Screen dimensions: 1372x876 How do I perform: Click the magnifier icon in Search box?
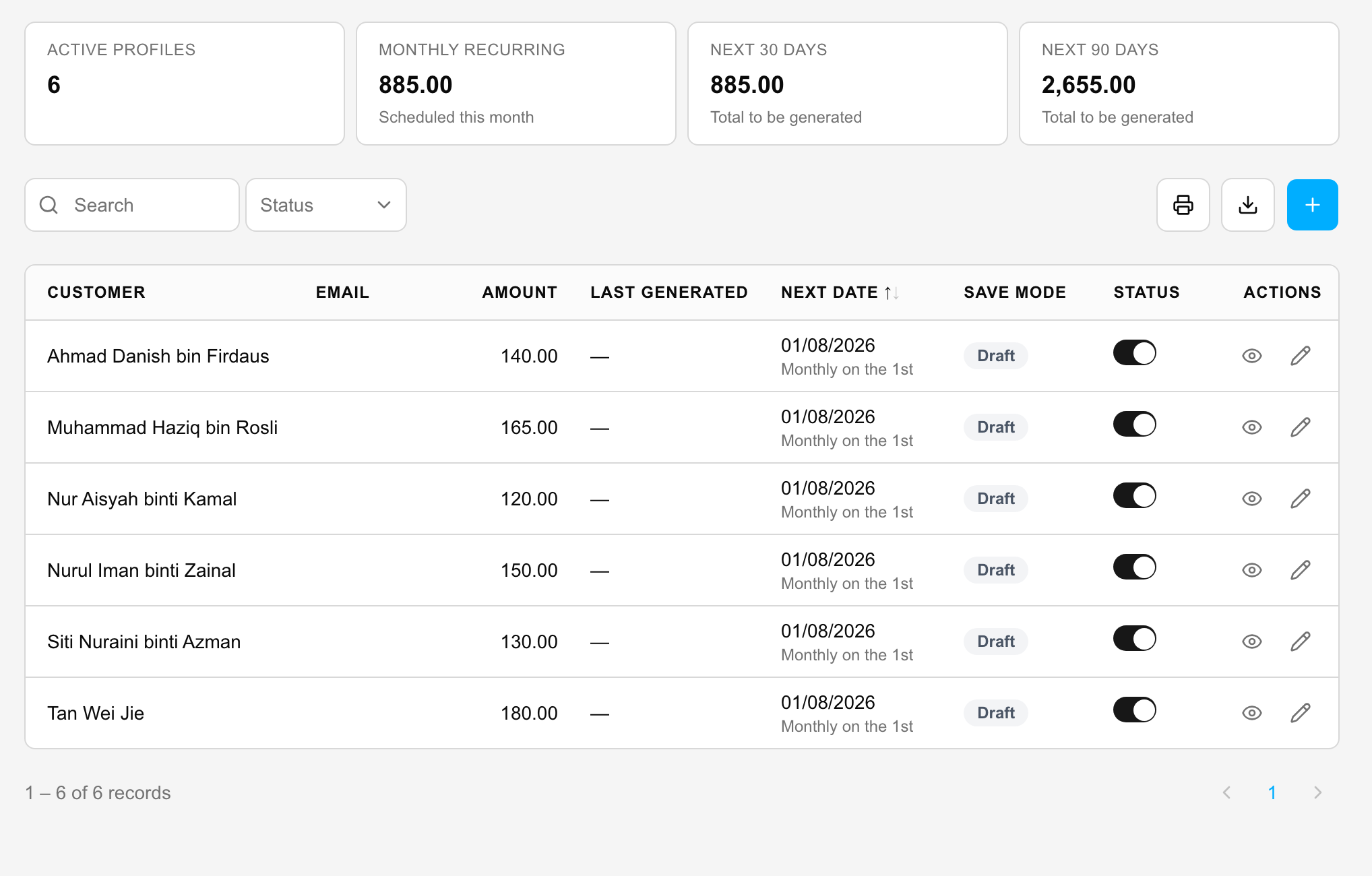point(49,205)
